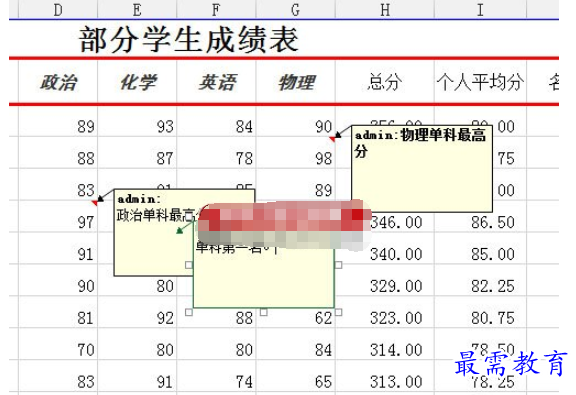
Task: Click the title 部分学生成绩表
Action: click(188, 40)
